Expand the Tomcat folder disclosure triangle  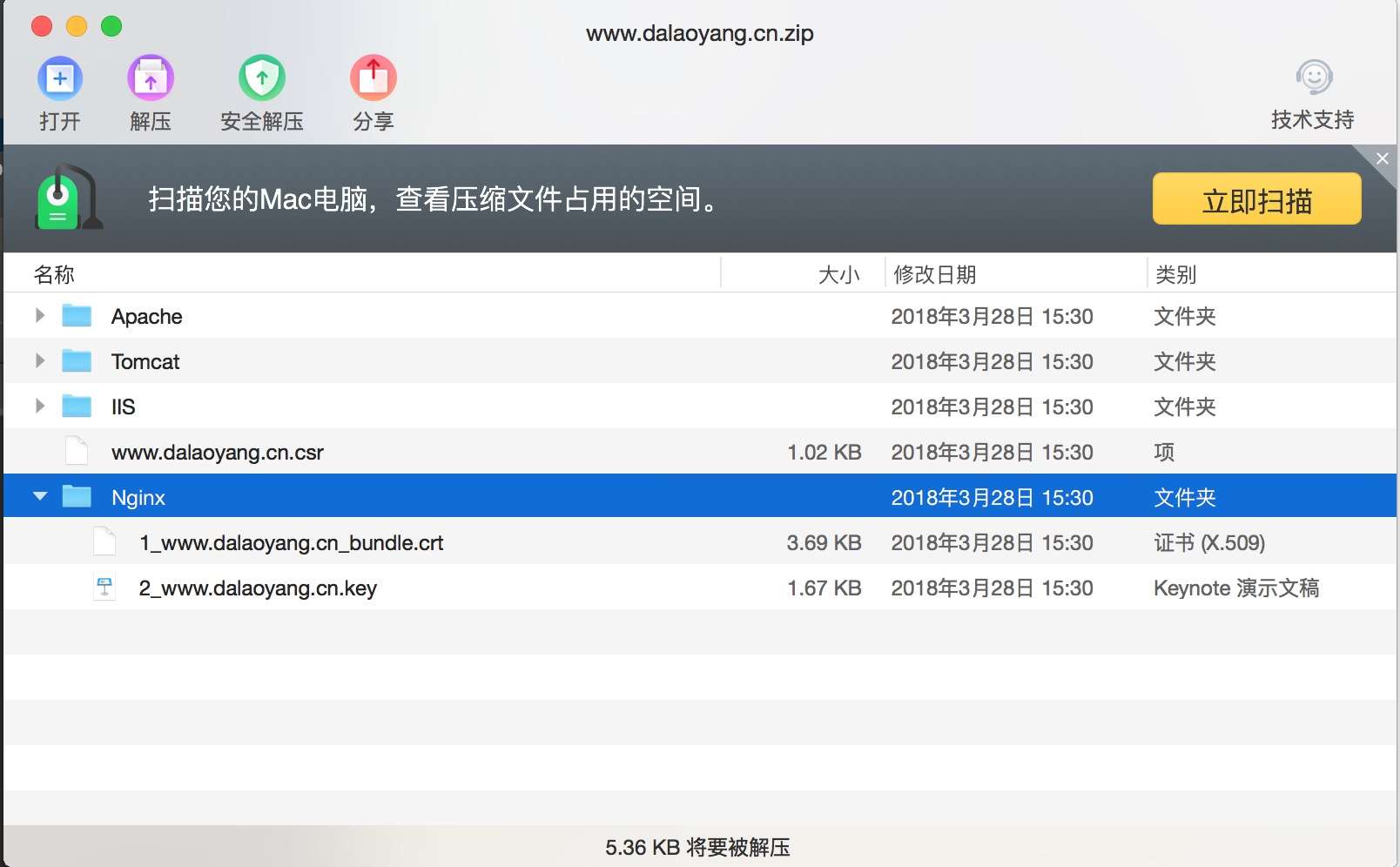coord(39,361)
